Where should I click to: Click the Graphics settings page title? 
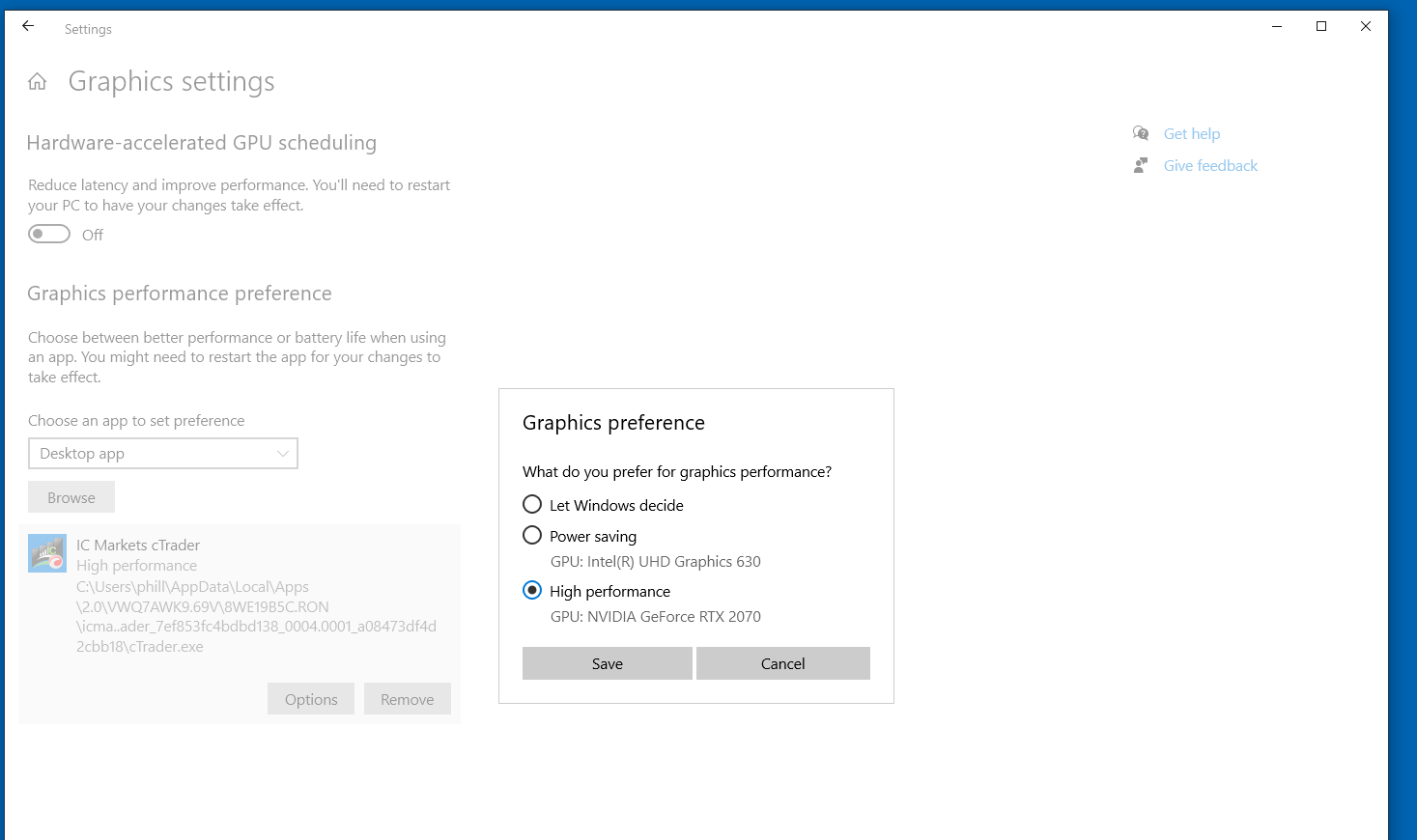coord(172,82)
